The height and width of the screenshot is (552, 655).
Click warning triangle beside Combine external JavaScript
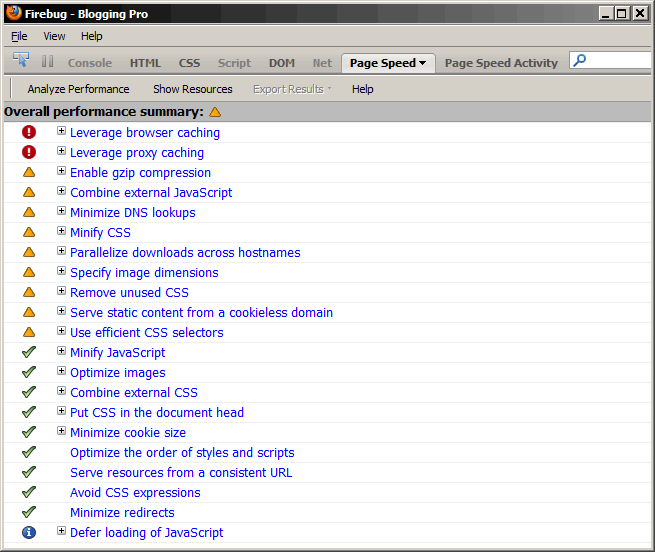coord(29,192)
